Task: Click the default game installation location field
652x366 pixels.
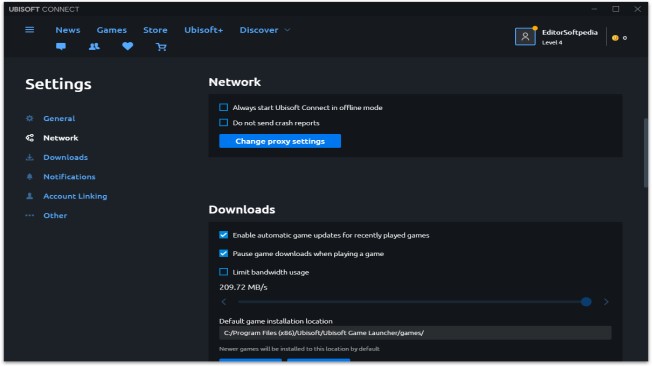Action: click(415, 333)
